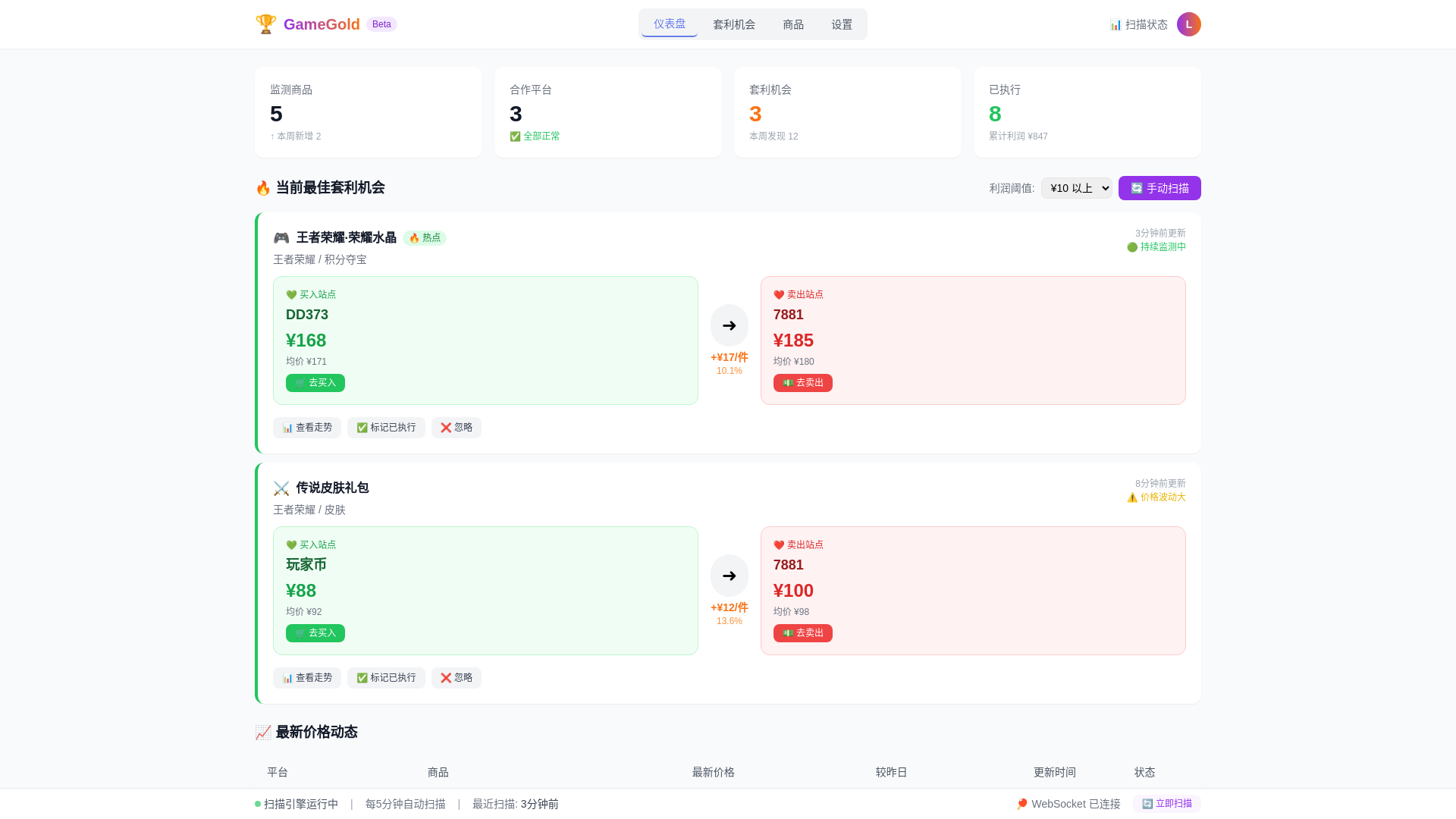Click the 套利机会 stat card

[847, 112]
